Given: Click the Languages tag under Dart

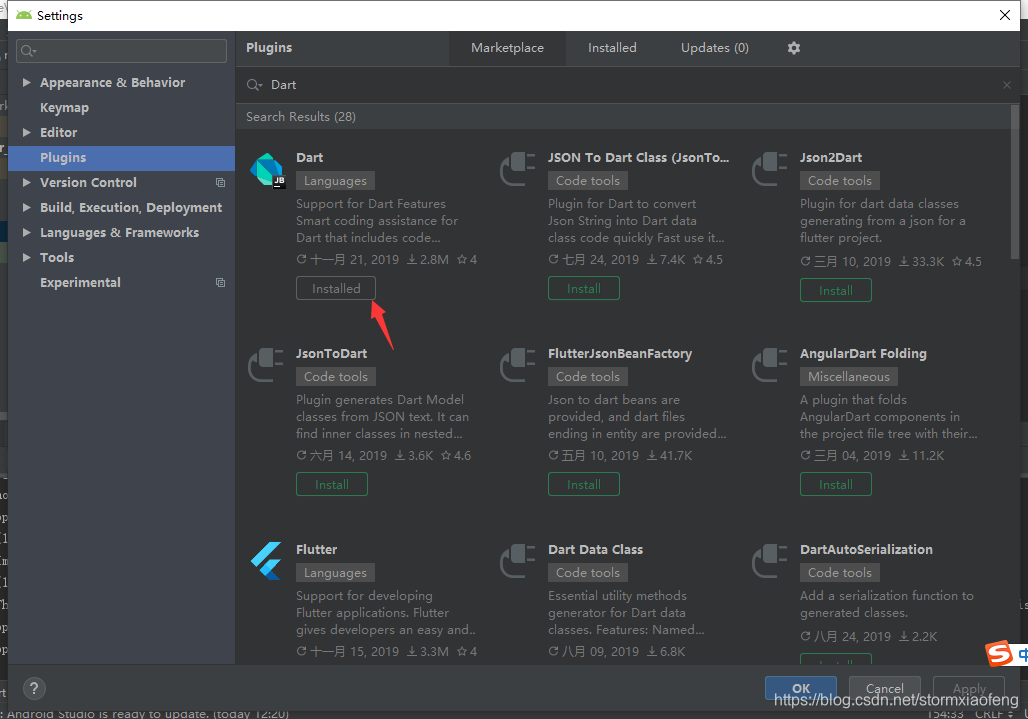Looking at the screenshot, I should (335, 181).
